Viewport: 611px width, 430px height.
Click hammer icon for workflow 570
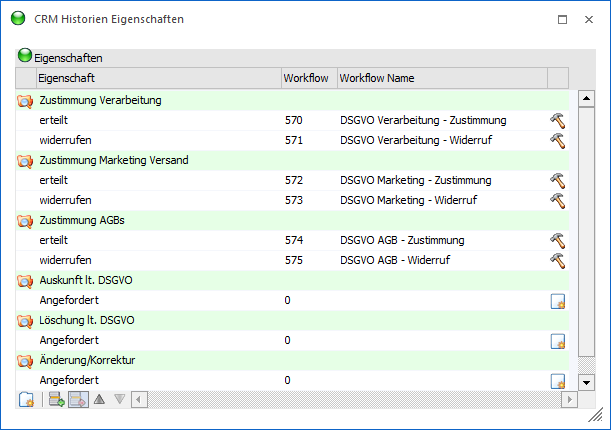[x=557, y=120]
